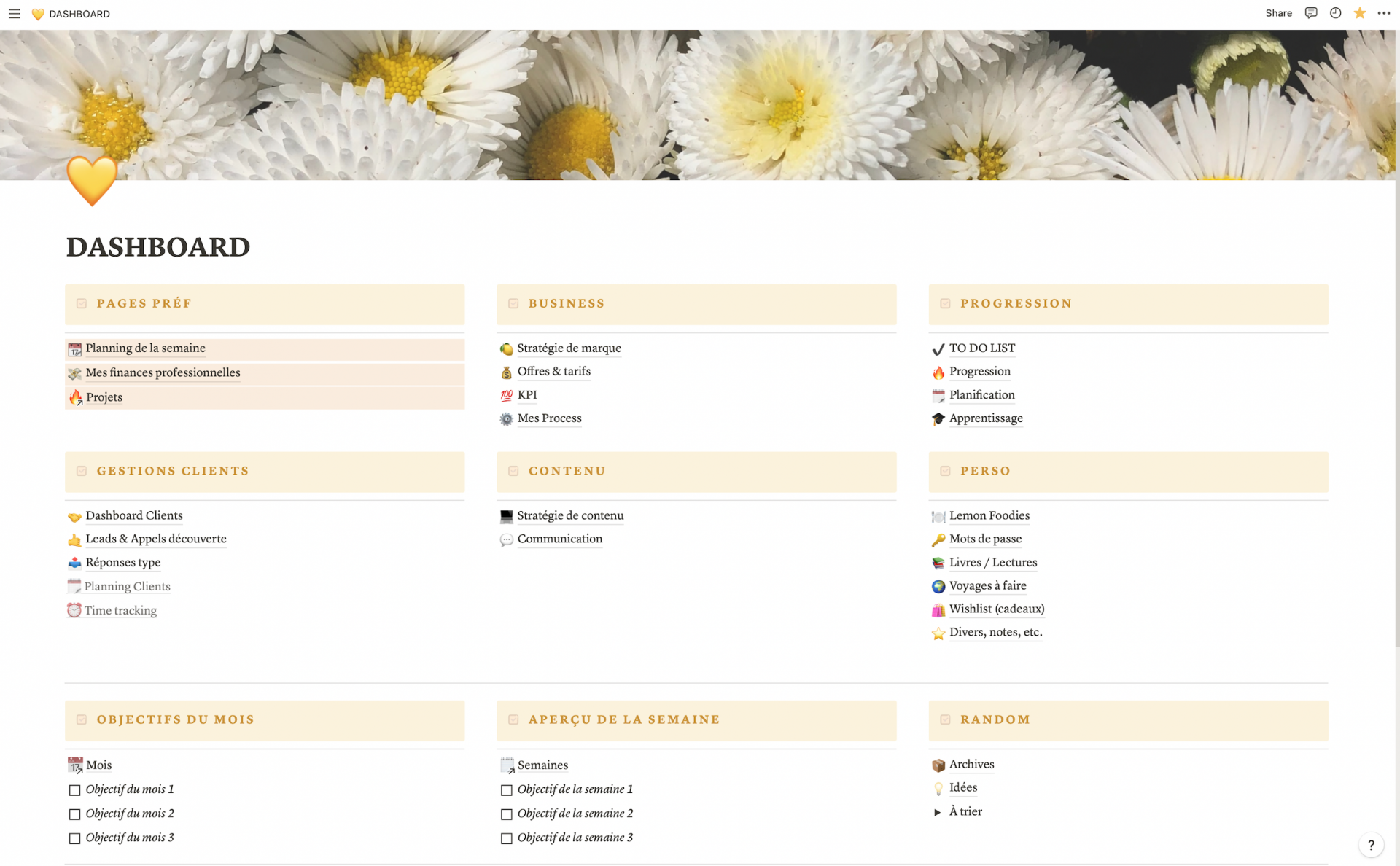The width and height of the screenshot is (1400, 866).
Task: Click the key icon beside Mots de passe
Action: coord(938,540)
